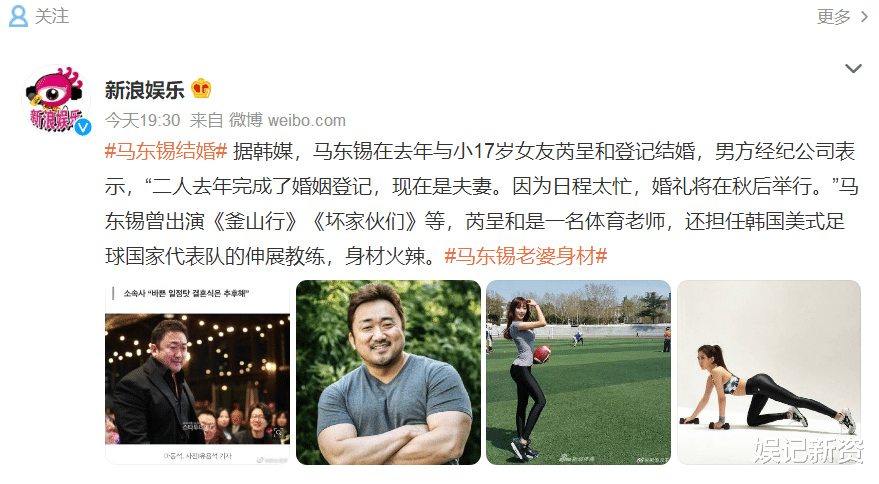Click the follow person icon beside 关注
Viewport: 879px width, 484px height.
coord(18,16)
